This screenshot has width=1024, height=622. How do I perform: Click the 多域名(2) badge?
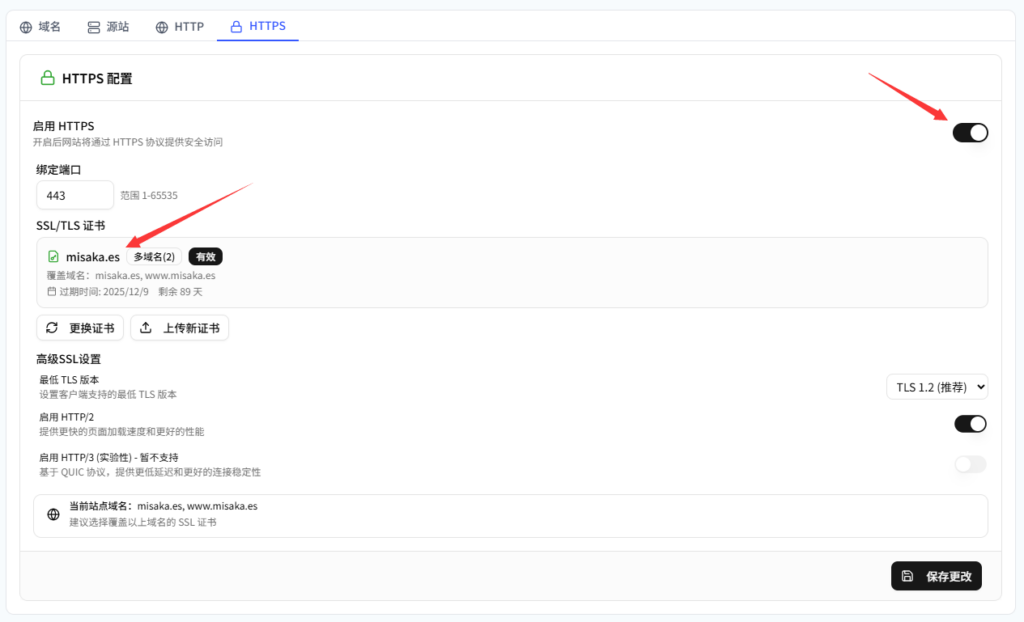(x=154, y=257)
